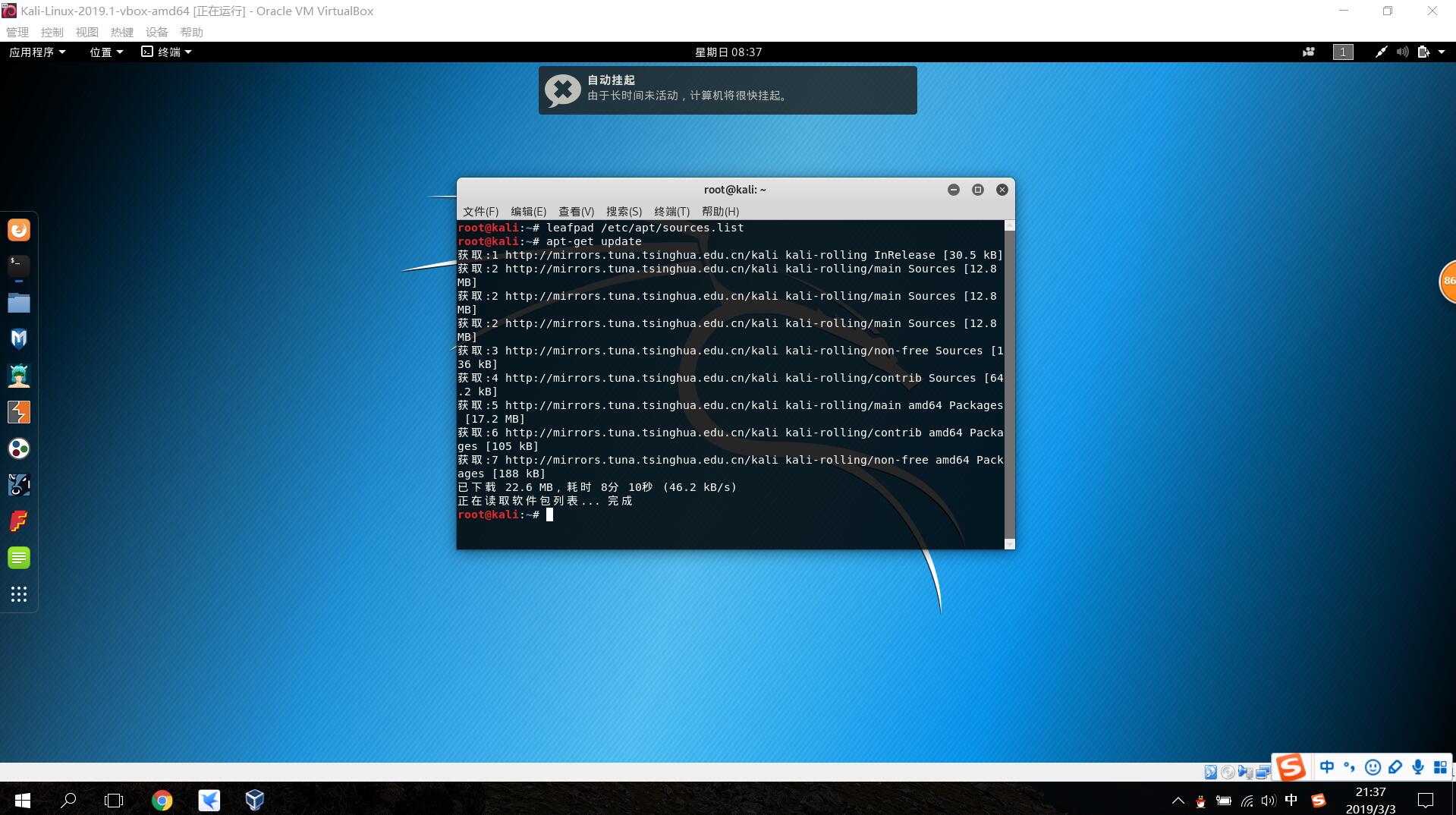This screenshot has height=815, width=1456.
Task: Expand the 终端 app menu in top bar
Action: pyautogui.click(x=166, y=52)
